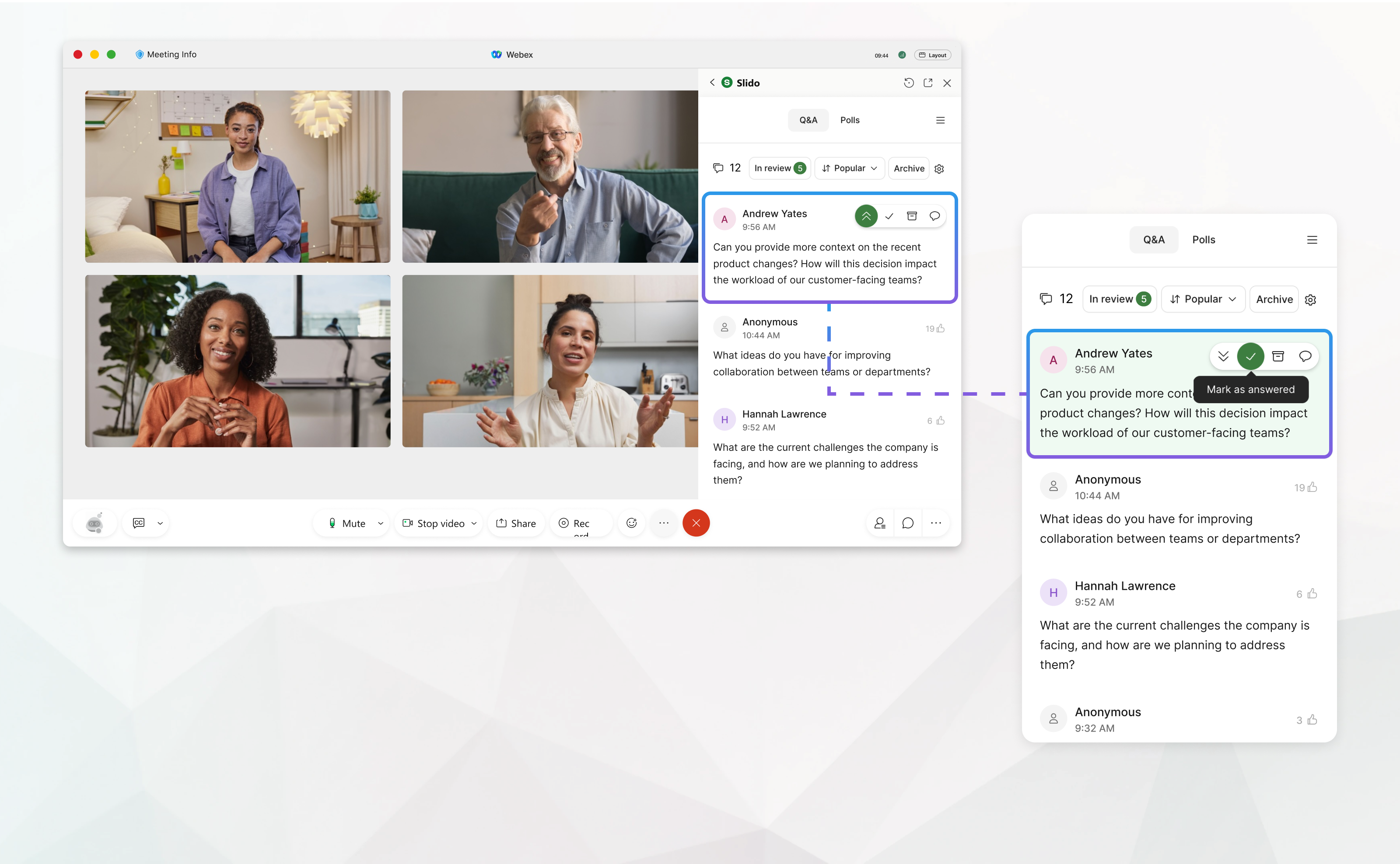Archive Andrew Yates question in enlarged panel

pyautogui.click(x=1278, y=356)
